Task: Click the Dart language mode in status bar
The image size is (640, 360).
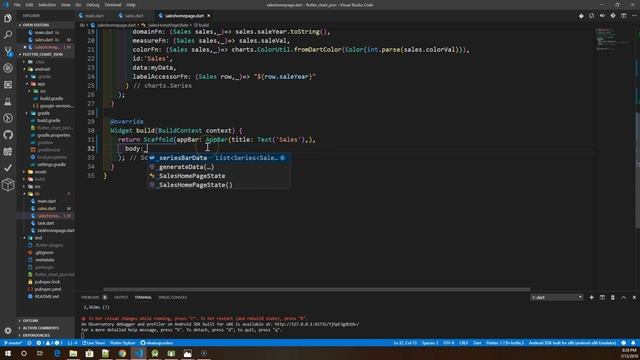Action: click(x=477, y=343)
